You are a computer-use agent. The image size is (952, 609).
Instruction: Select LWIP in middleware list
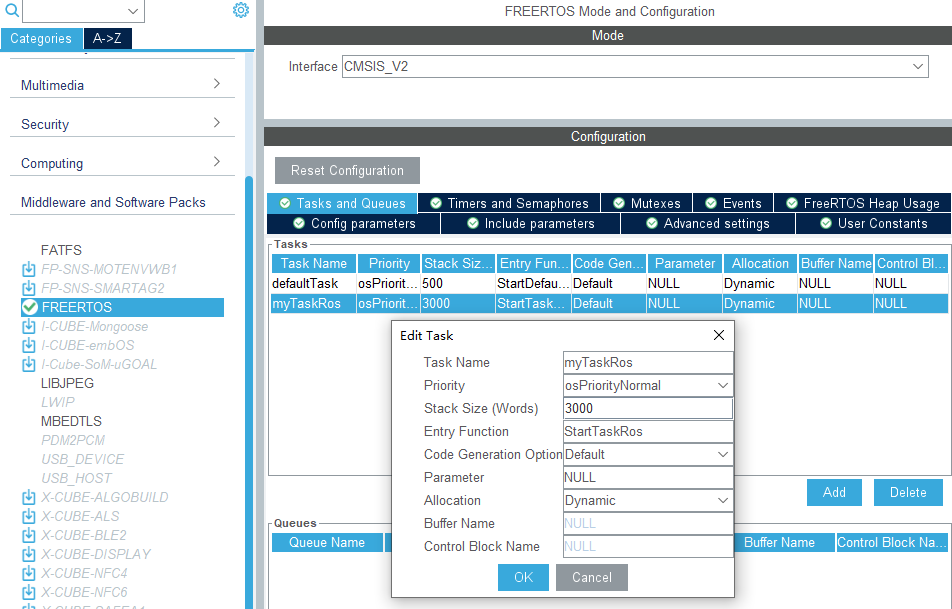(58, 402)
